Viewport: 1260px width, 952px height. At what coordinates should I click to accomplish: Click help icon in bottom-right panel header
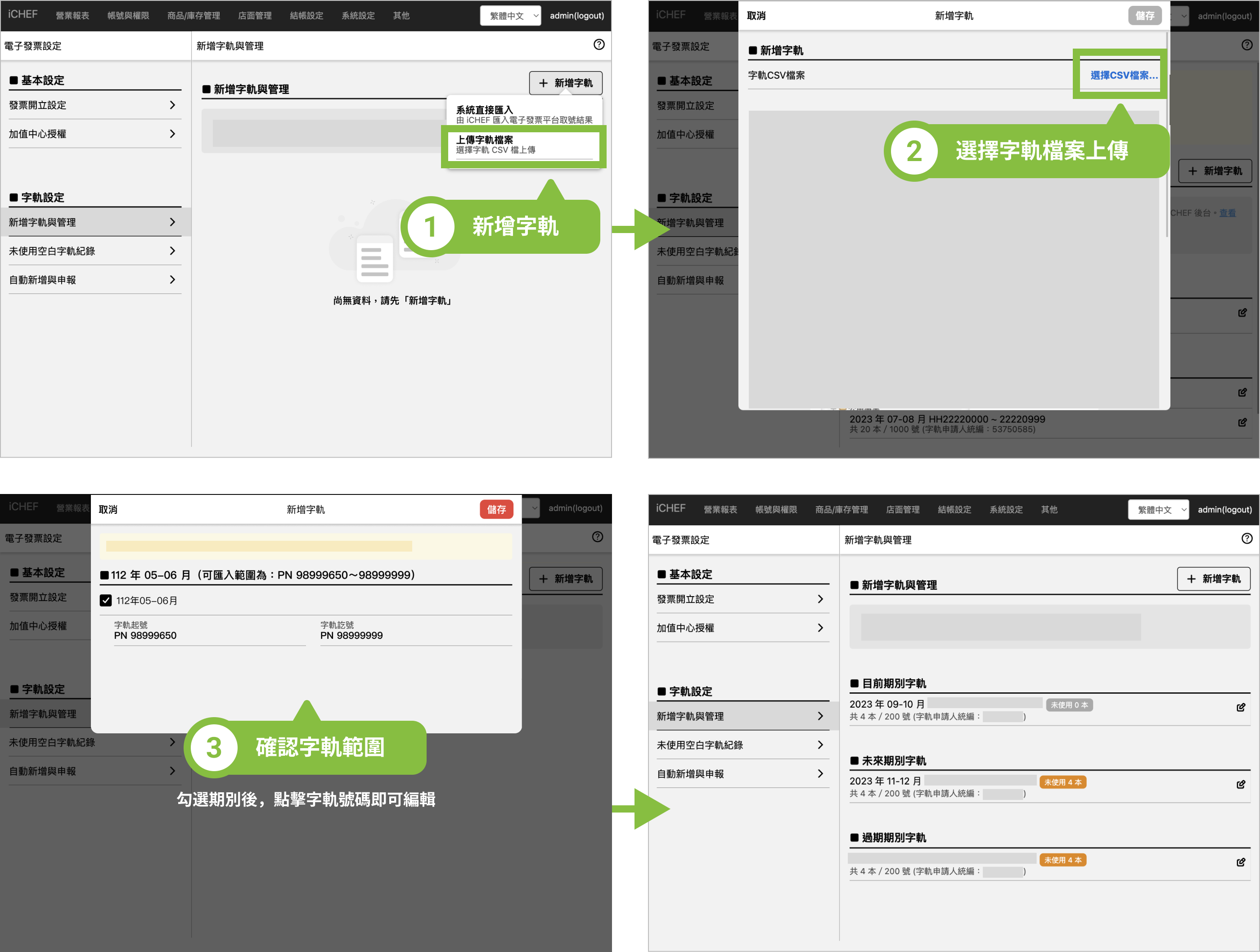[1247, 539]
